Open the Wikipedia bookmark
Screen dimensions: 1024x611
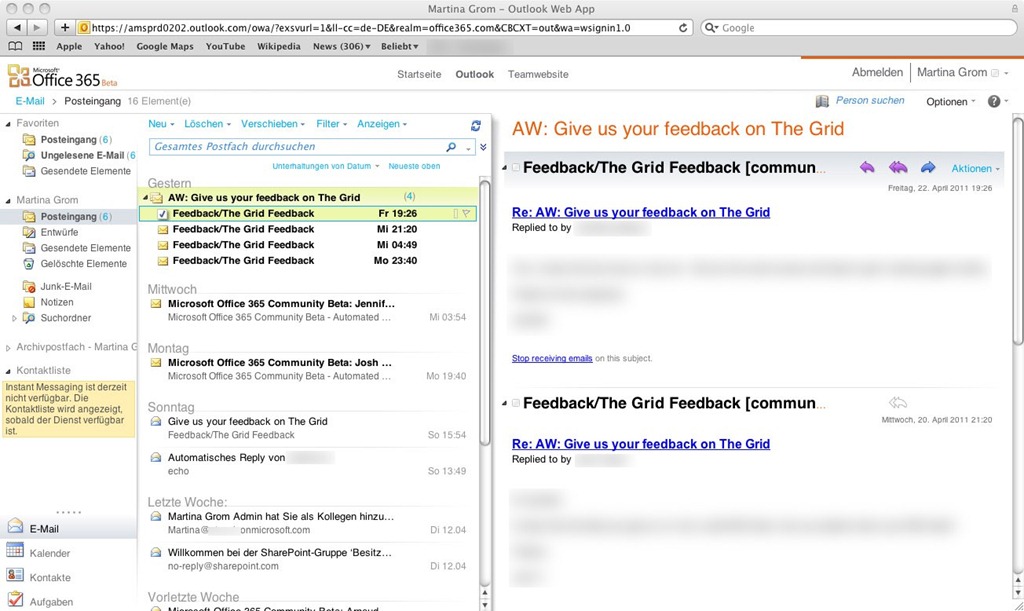click(279, 46)
